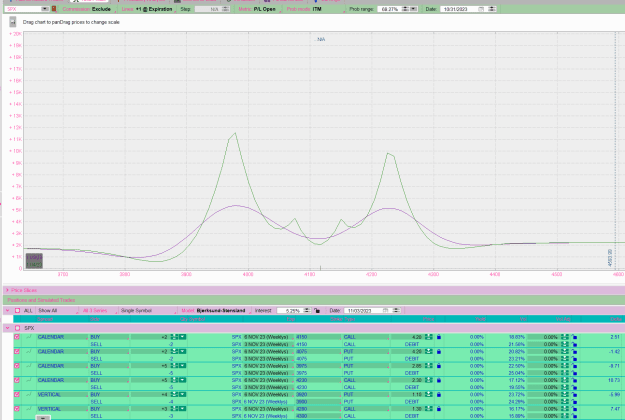Click the Prob range 68.27% field
The image size is (625, 420).
pos(389,9)
